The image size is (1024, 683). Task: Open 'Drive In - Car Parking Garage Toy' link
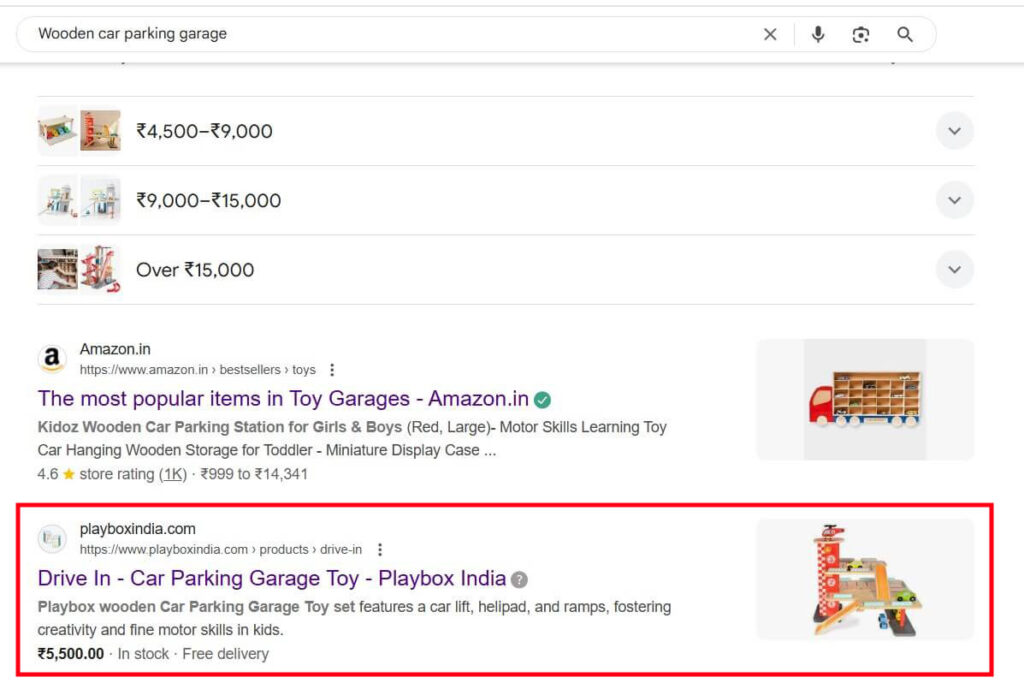click(272, 578)
